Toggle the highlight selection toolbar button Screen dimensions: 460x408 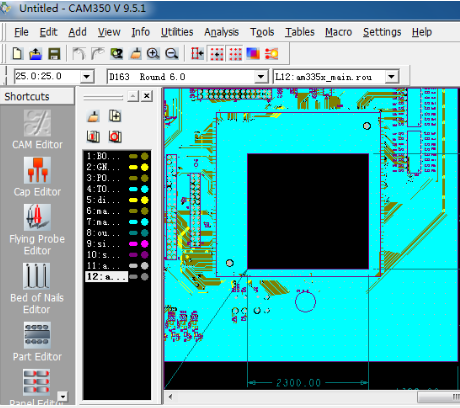(271, 53)
